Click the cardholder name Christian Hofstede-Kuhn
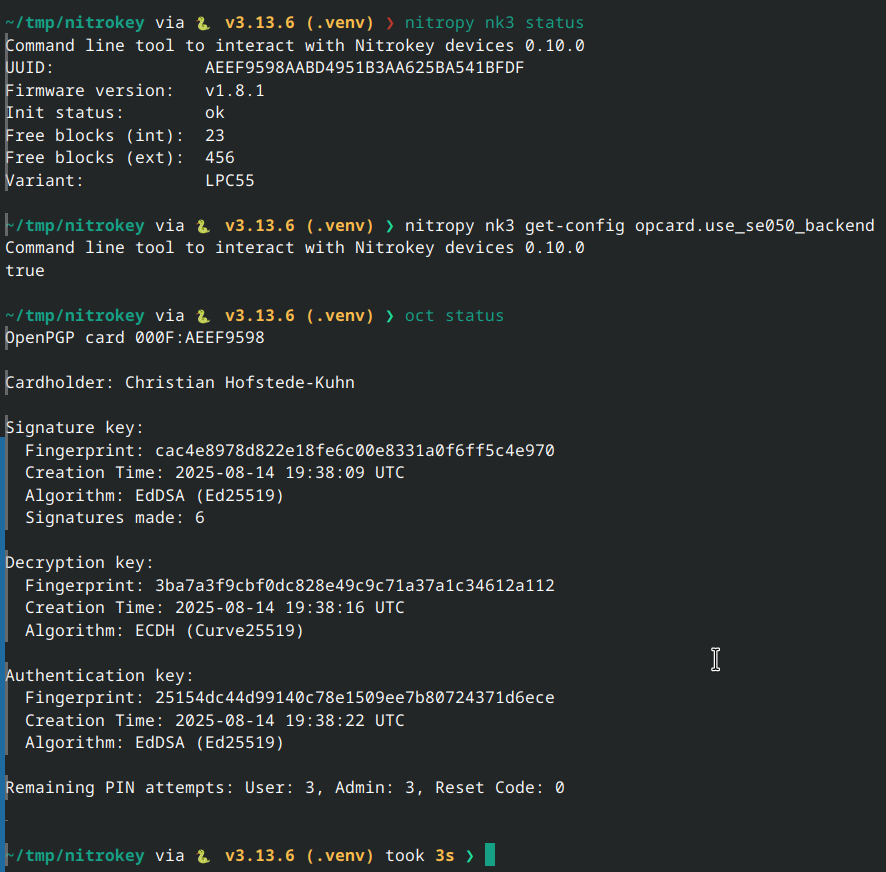 239,383
